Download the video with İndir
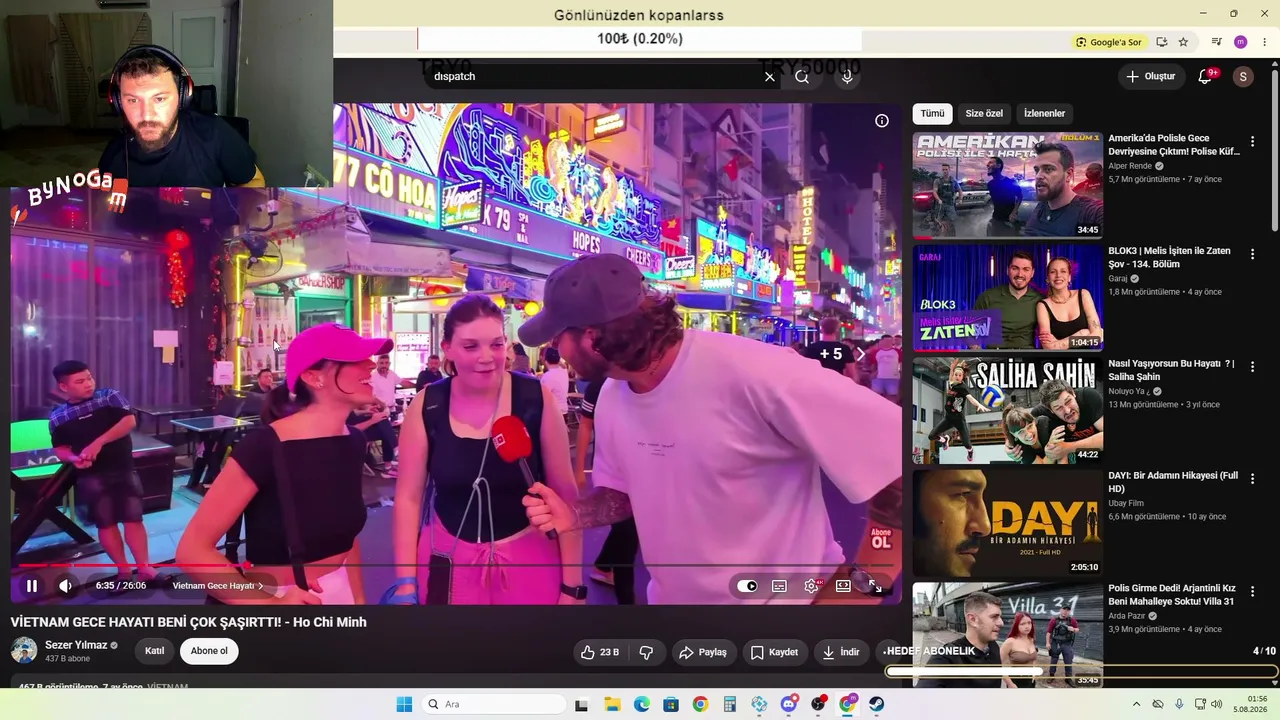The image size is (1280, 720). pyautogui.click(x=841, y=652)
